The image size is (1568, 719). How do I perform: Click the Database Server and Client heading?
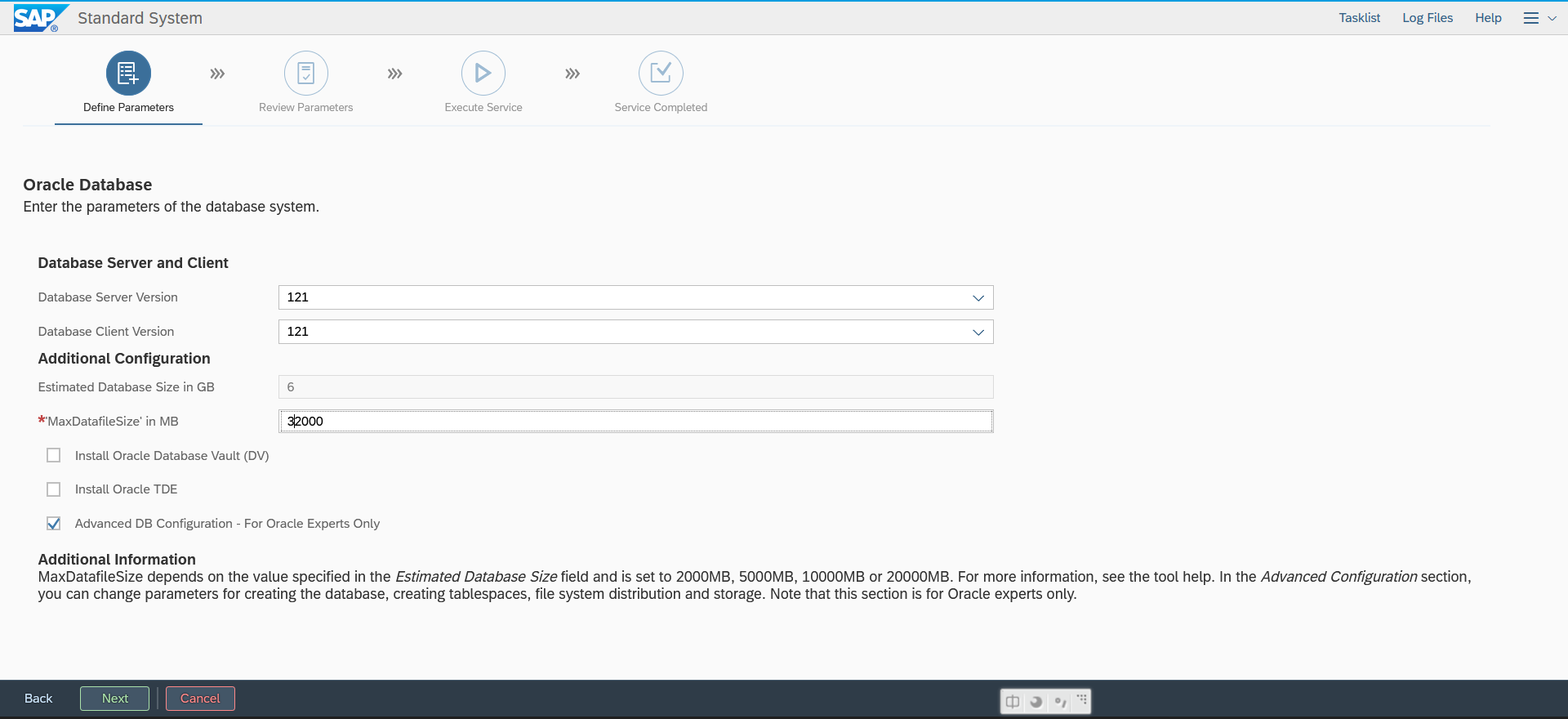(x=133, y=263)
